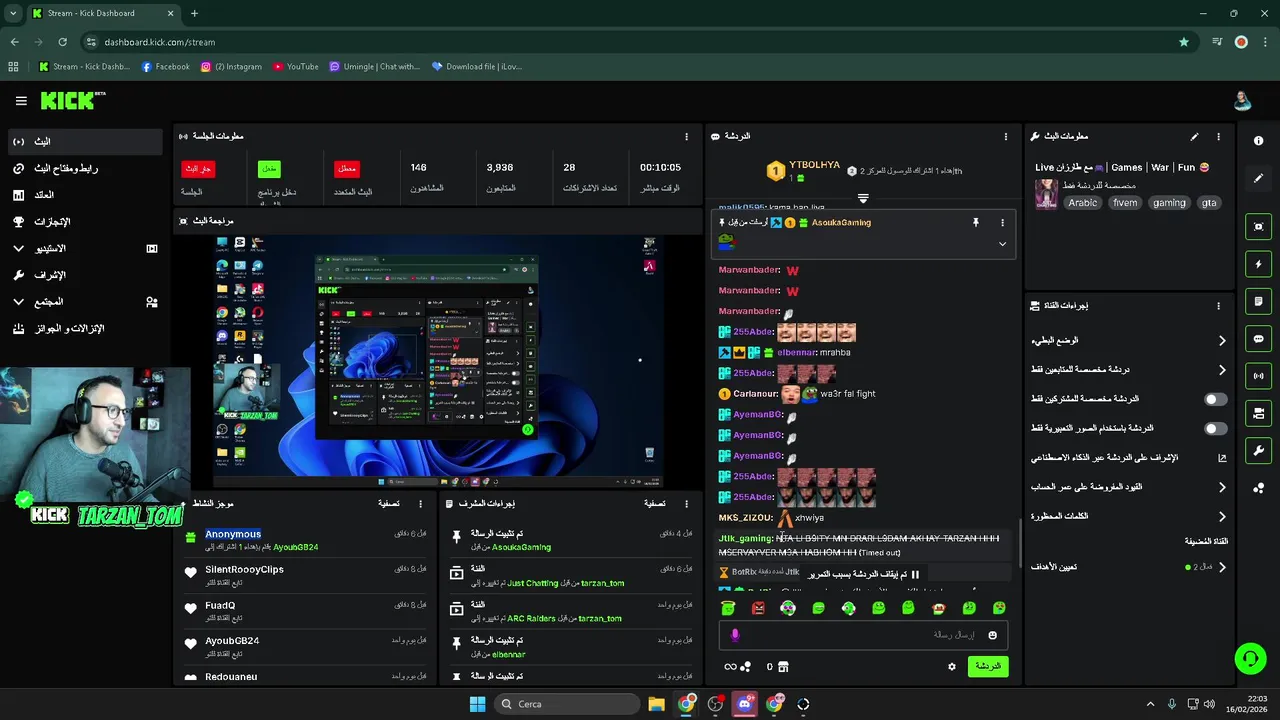Toggle الدردشة باستخدام الصور التعبيرية فقط switch

[x=1215, y=428]
